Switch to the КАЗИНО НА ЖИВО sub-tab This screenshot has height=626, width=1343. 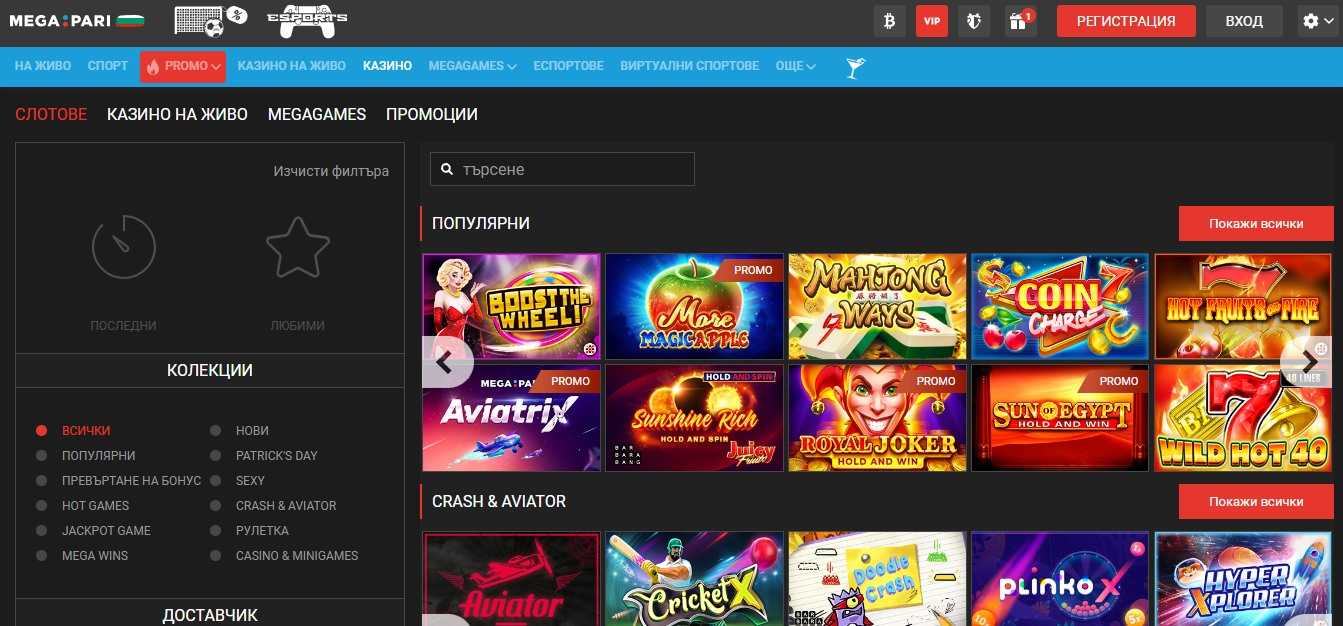177,115
